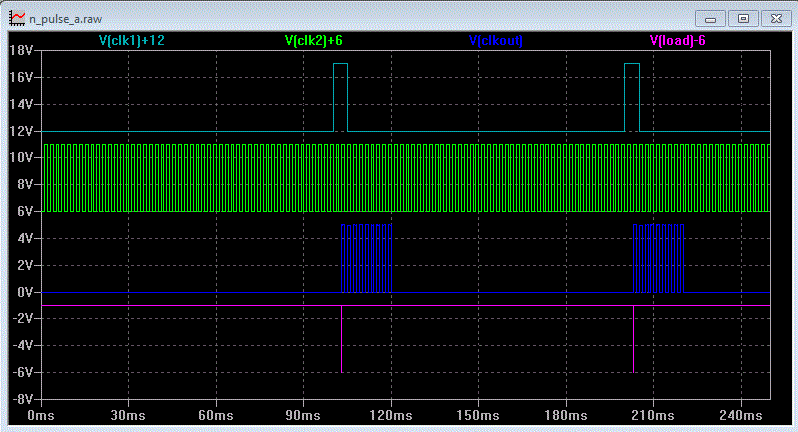Click the 30ms time axis label
Image resolution: width=798 pixels, height=432 pixels.
point(128,415)
